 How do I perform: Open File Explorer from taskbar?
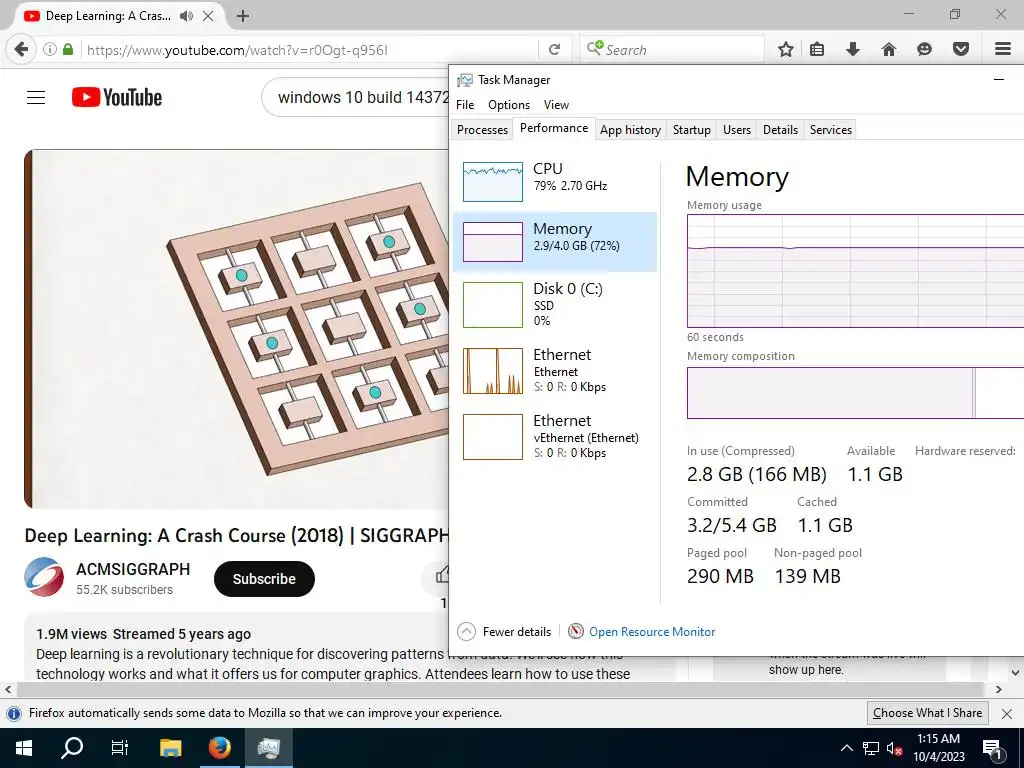coord(170,748)
